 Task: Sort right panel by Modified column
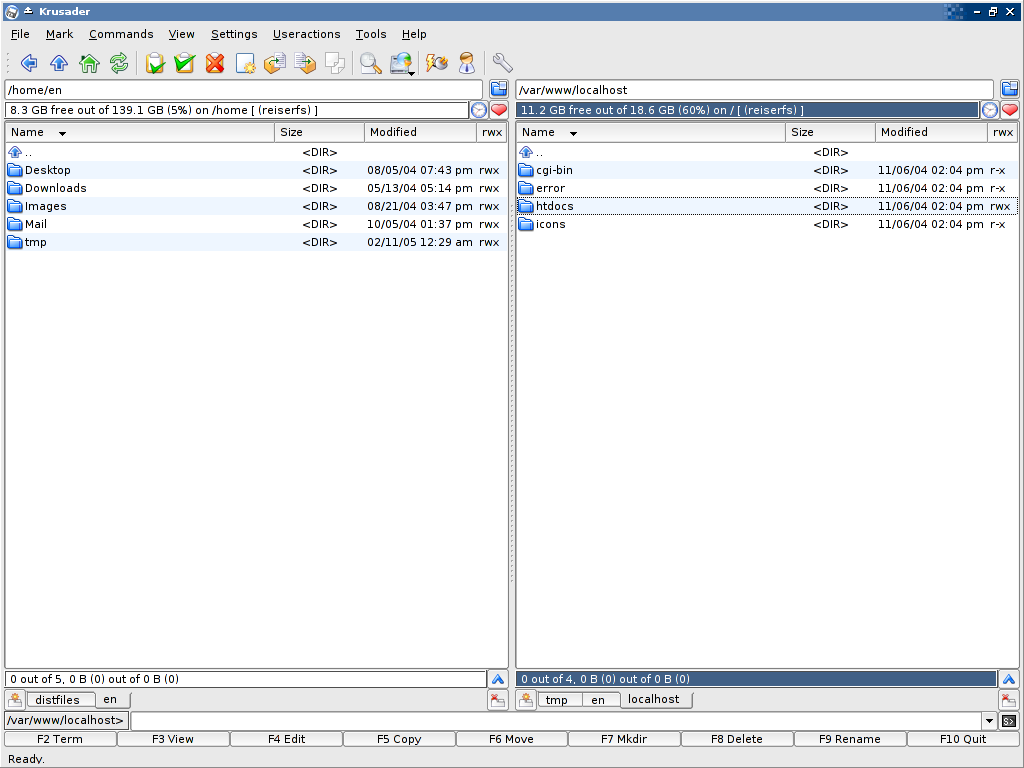(x=931, y=133)
